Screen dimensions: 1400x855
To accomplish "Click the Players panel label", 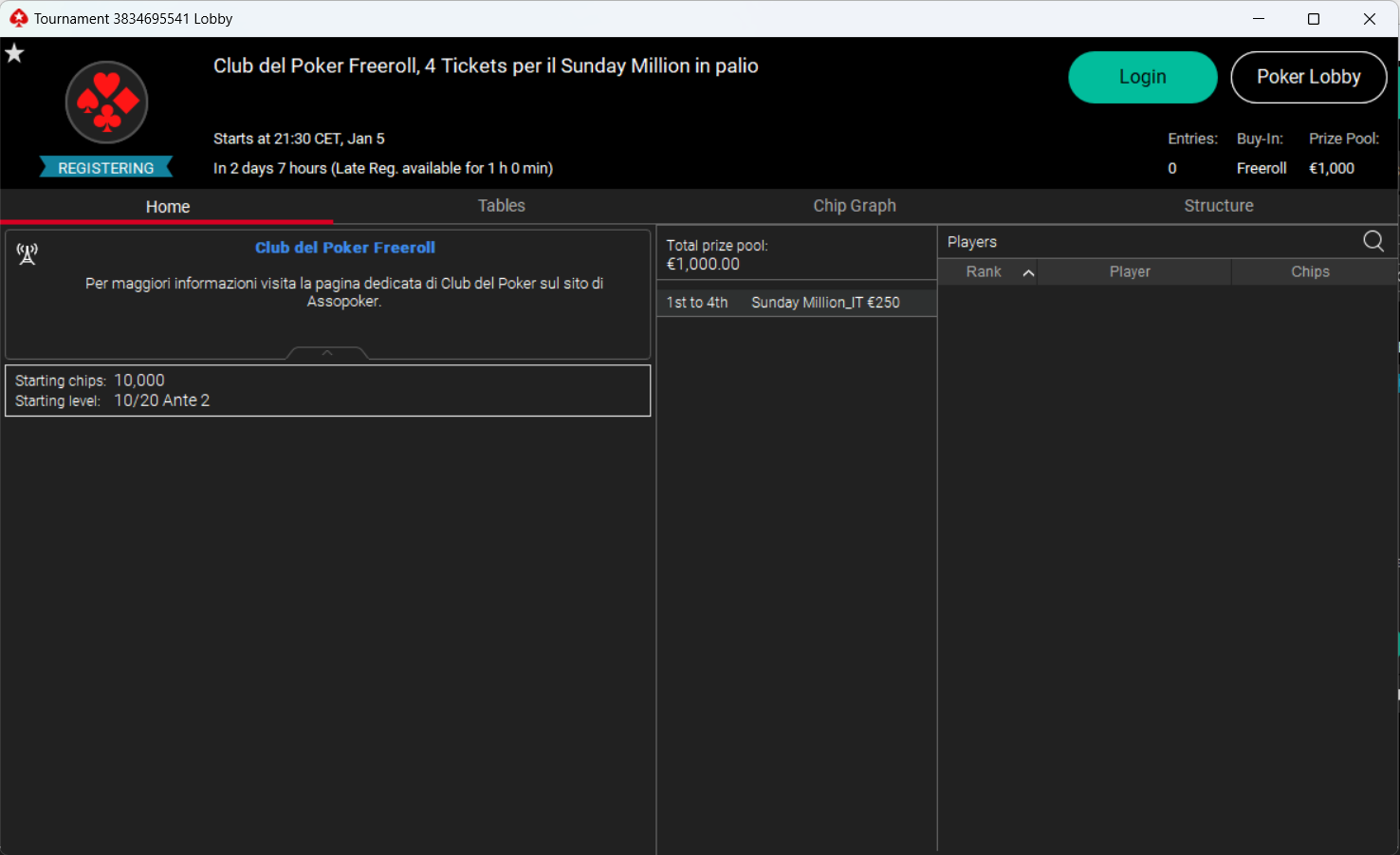I will tap(972, 242).
